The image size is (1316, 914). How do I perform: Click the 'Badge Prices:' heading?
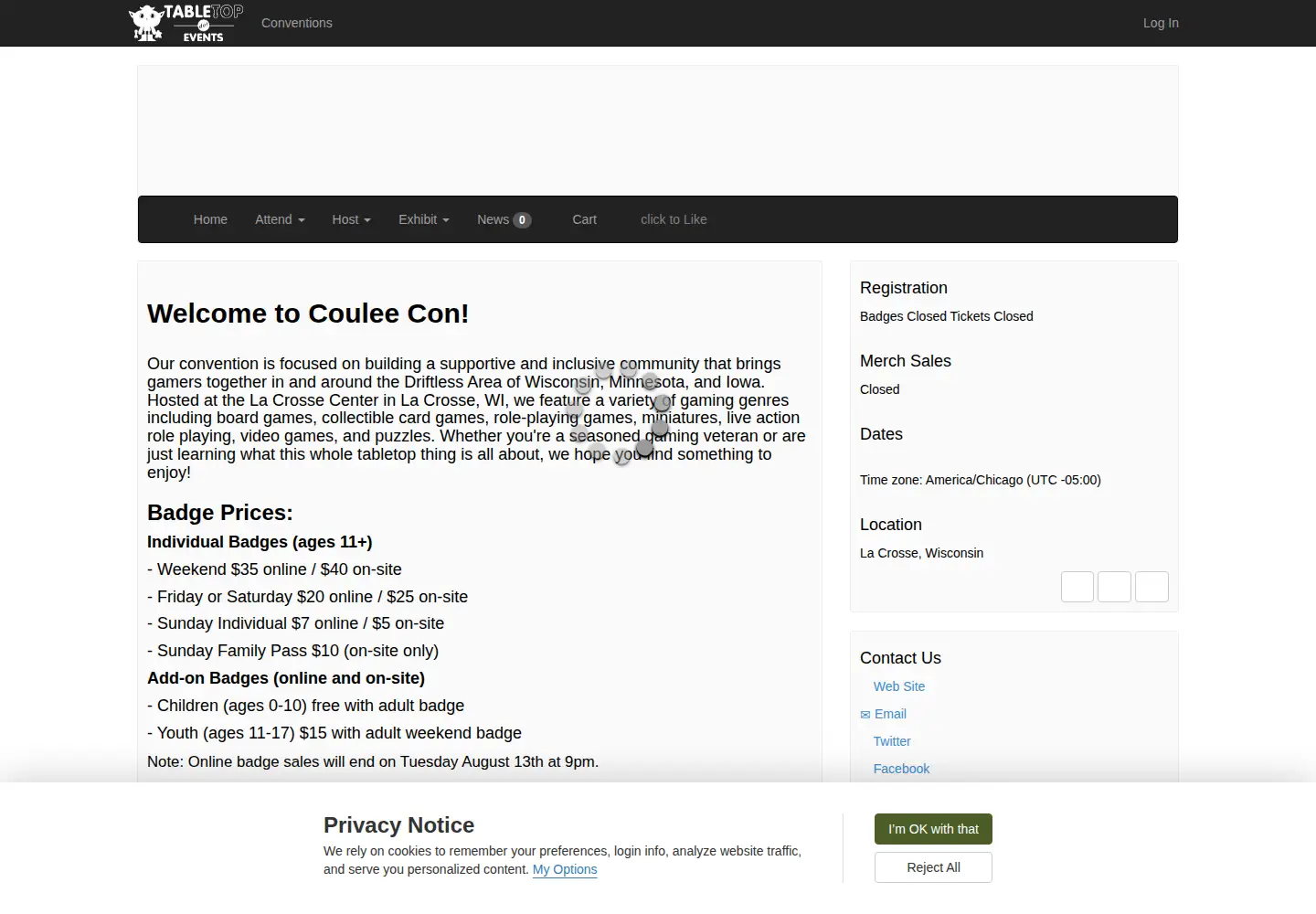point(220,513)
